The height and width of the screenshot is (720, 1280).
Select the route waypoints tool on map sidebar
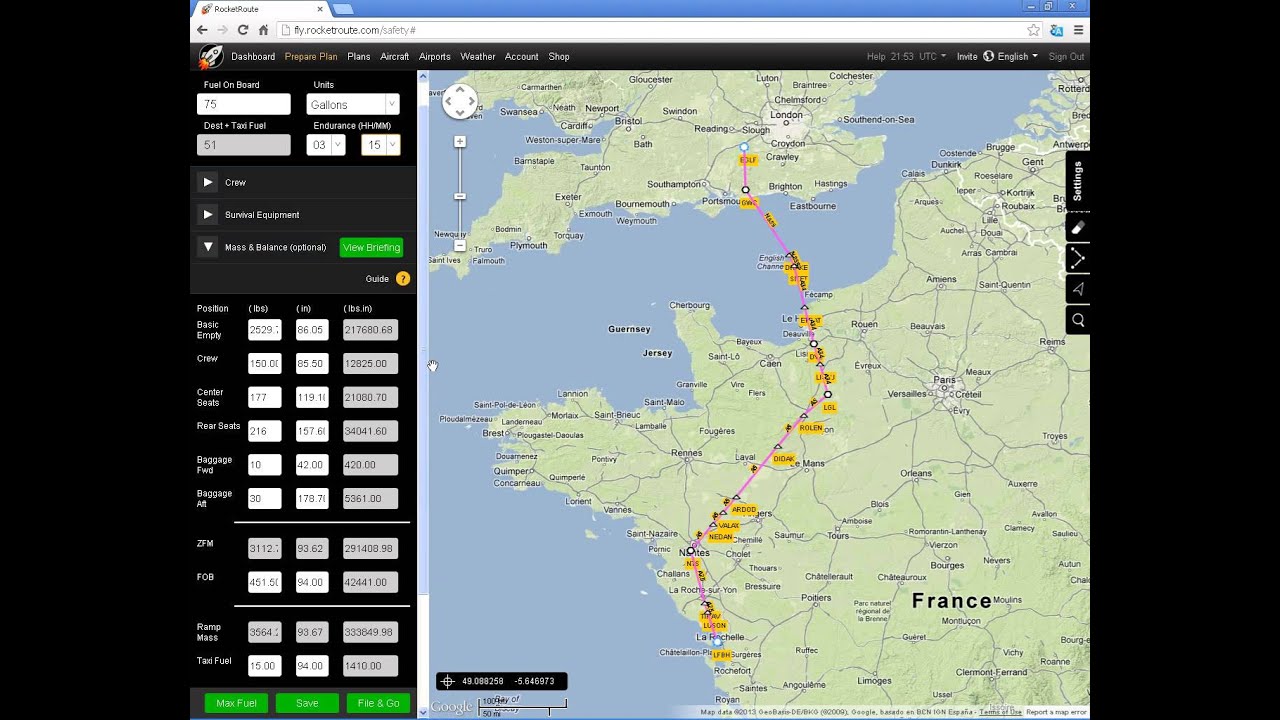[x=1078, y=259]
